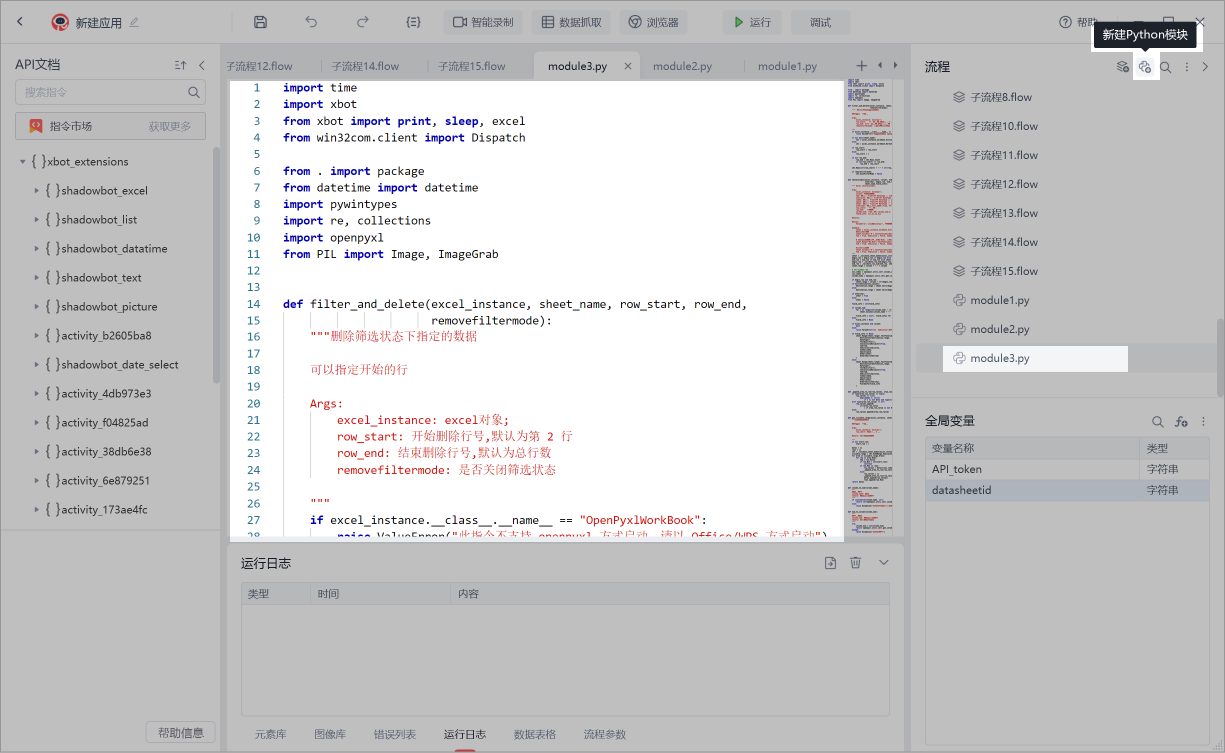Clear the run log with the trash icon
The image size is (1225, 753).
click(856, 563)
